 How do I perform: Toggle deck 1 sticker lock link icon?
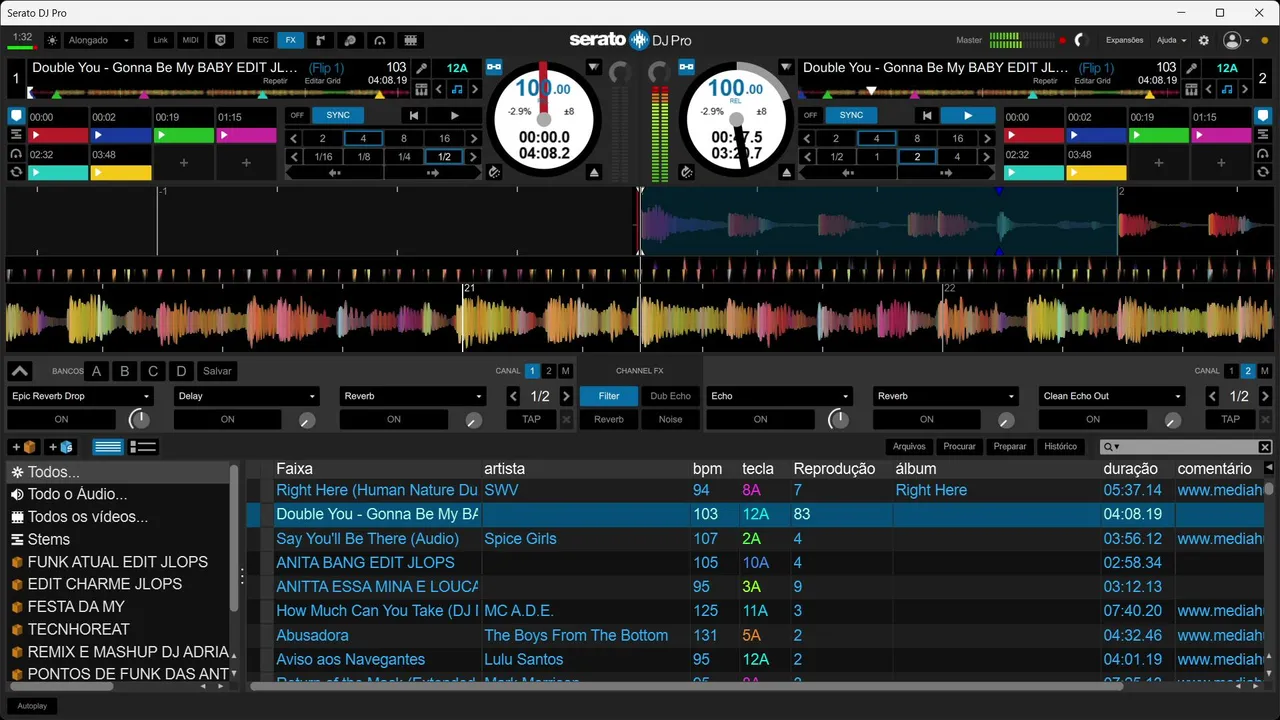point(494,67)
